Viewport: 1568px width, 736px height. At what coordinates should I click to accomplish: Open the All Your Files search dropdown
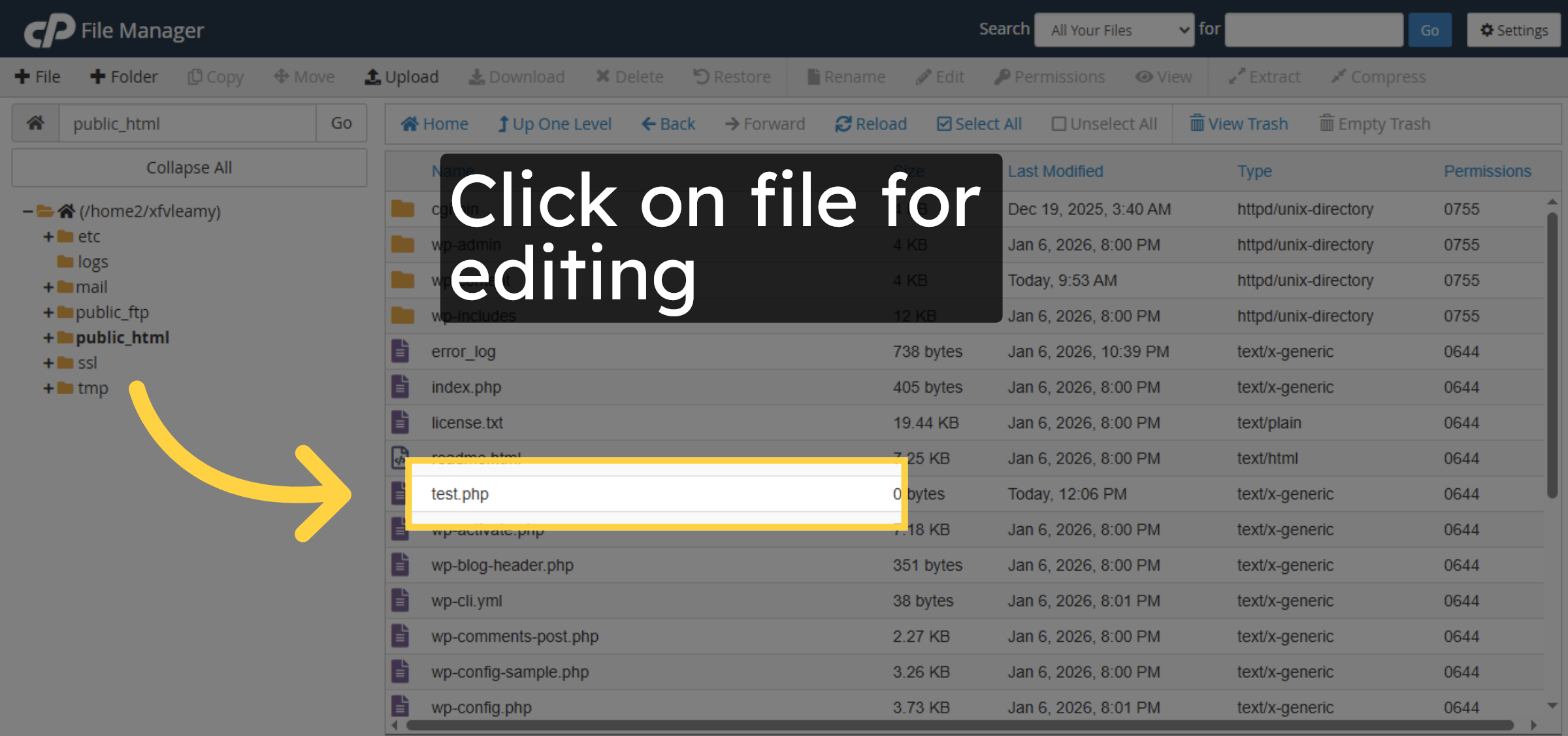[1115, 29]
